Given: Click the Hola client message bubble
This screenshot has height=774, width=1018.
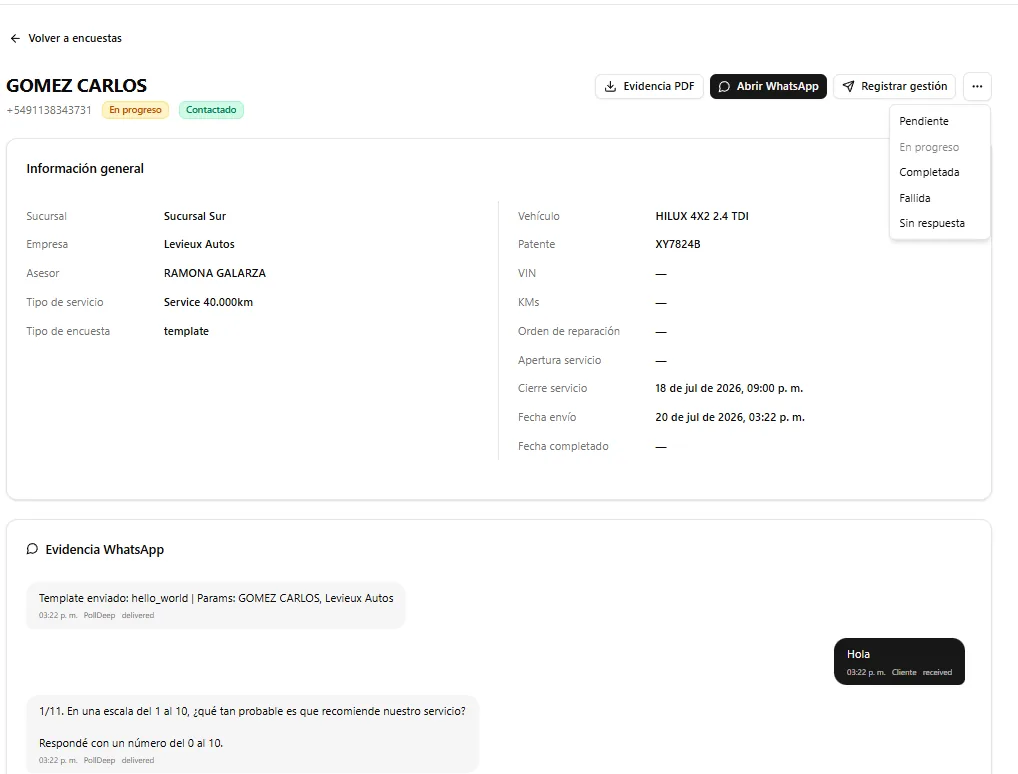Looking at the screenshot, I should click(899, 662).
